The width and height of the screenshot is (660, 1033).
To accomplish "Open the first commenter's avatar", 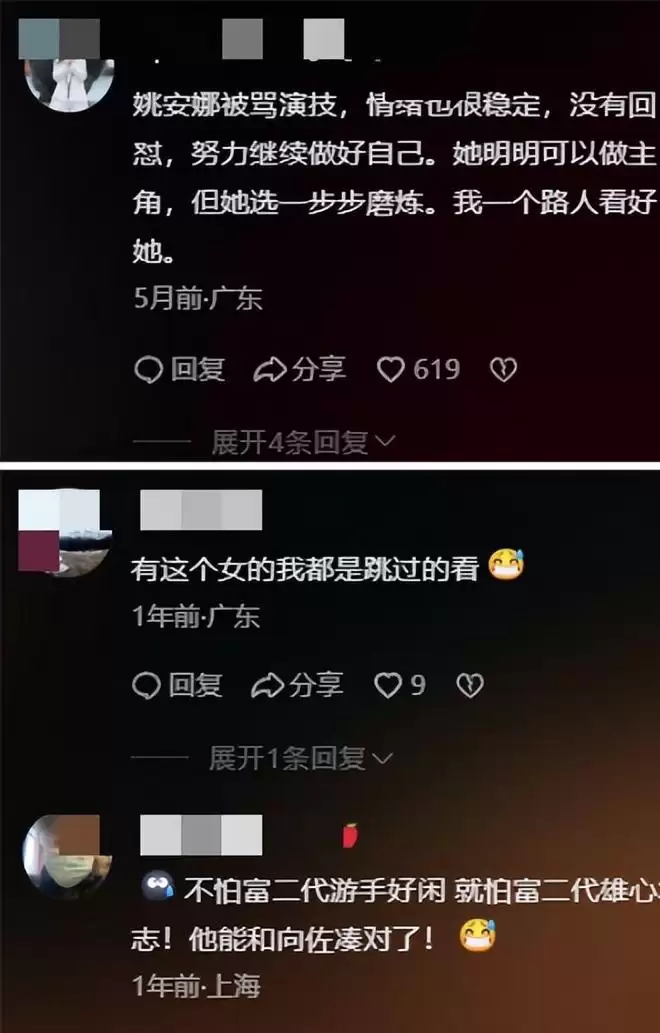I will tap(69, 80).
